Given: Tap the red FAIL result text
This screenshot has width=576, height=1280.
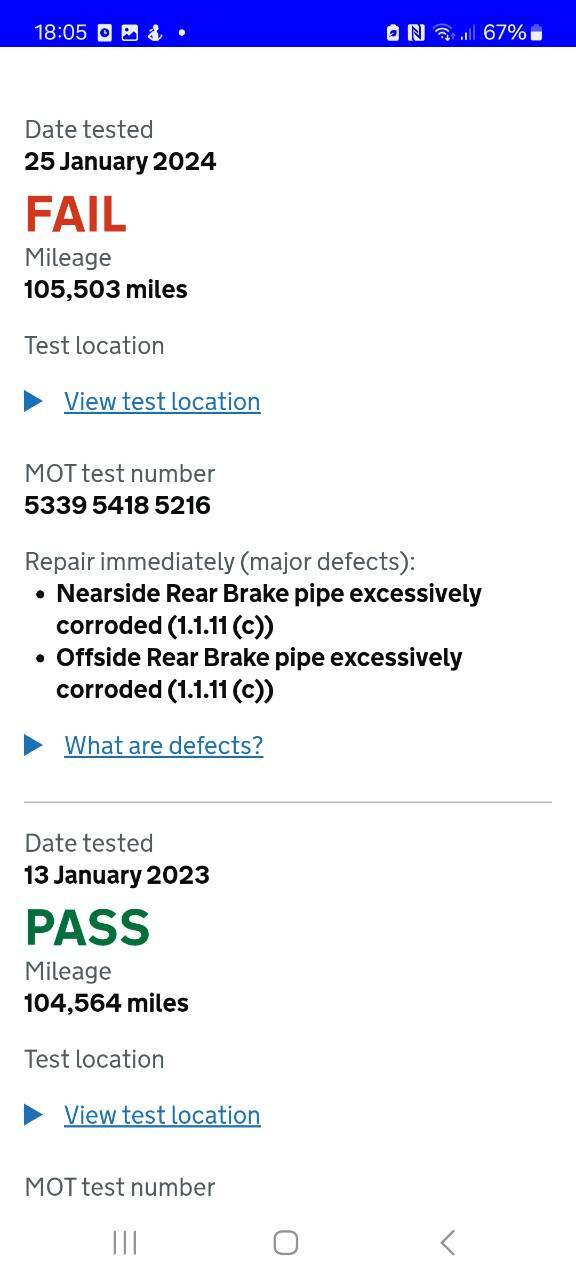Looking at the screenshot, I should coord(76,214).
